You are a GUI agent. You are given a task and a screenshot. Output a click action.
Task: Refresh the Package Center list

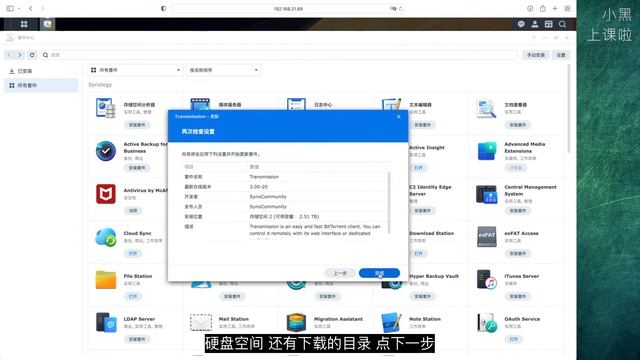(x=32, y=55)
